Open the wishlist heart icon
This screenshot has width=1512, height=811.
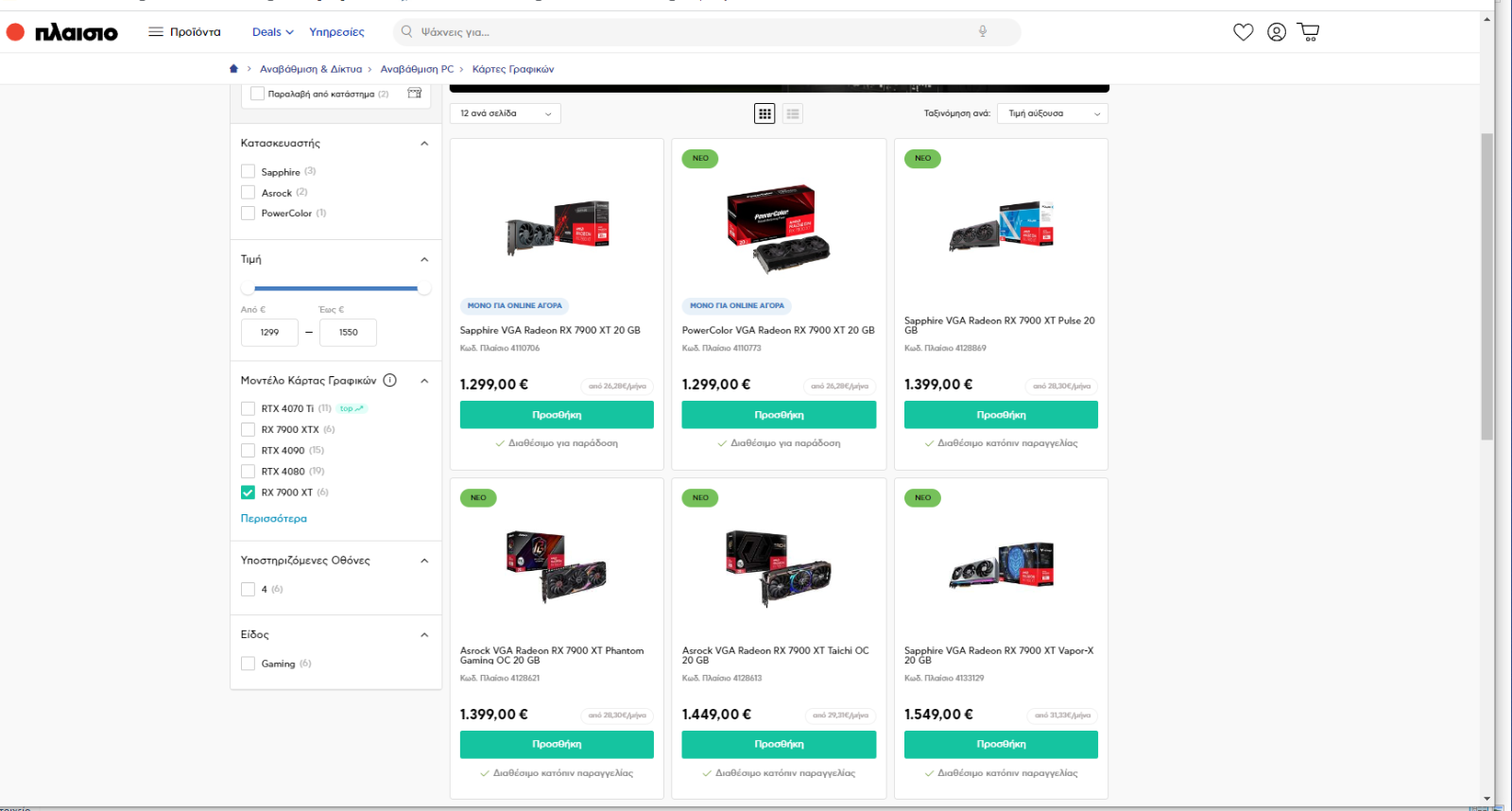tap(1243, 32)
